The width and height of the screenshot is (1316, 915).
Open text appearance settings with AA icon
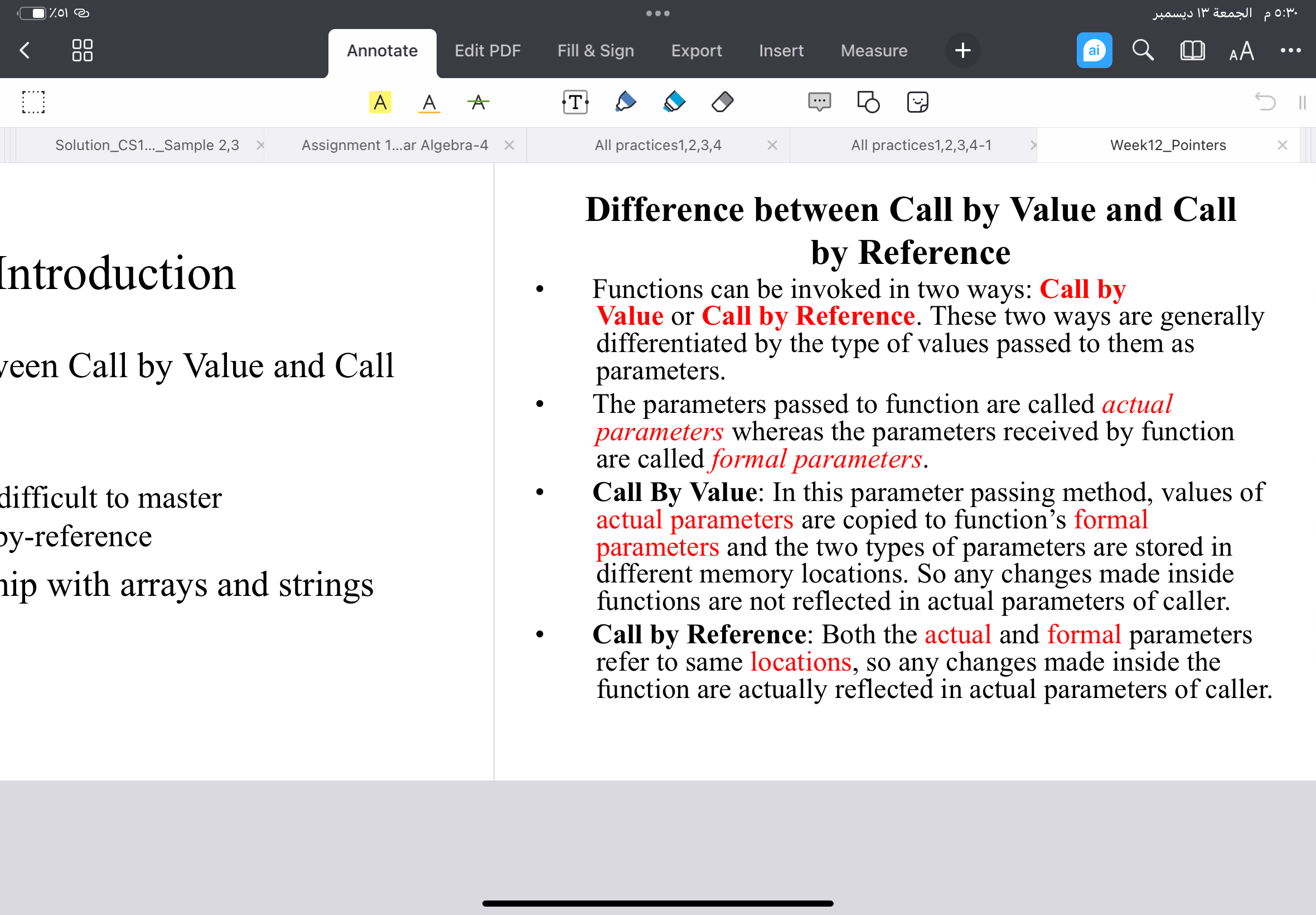pyautogui.click(x=1241, y=50)
